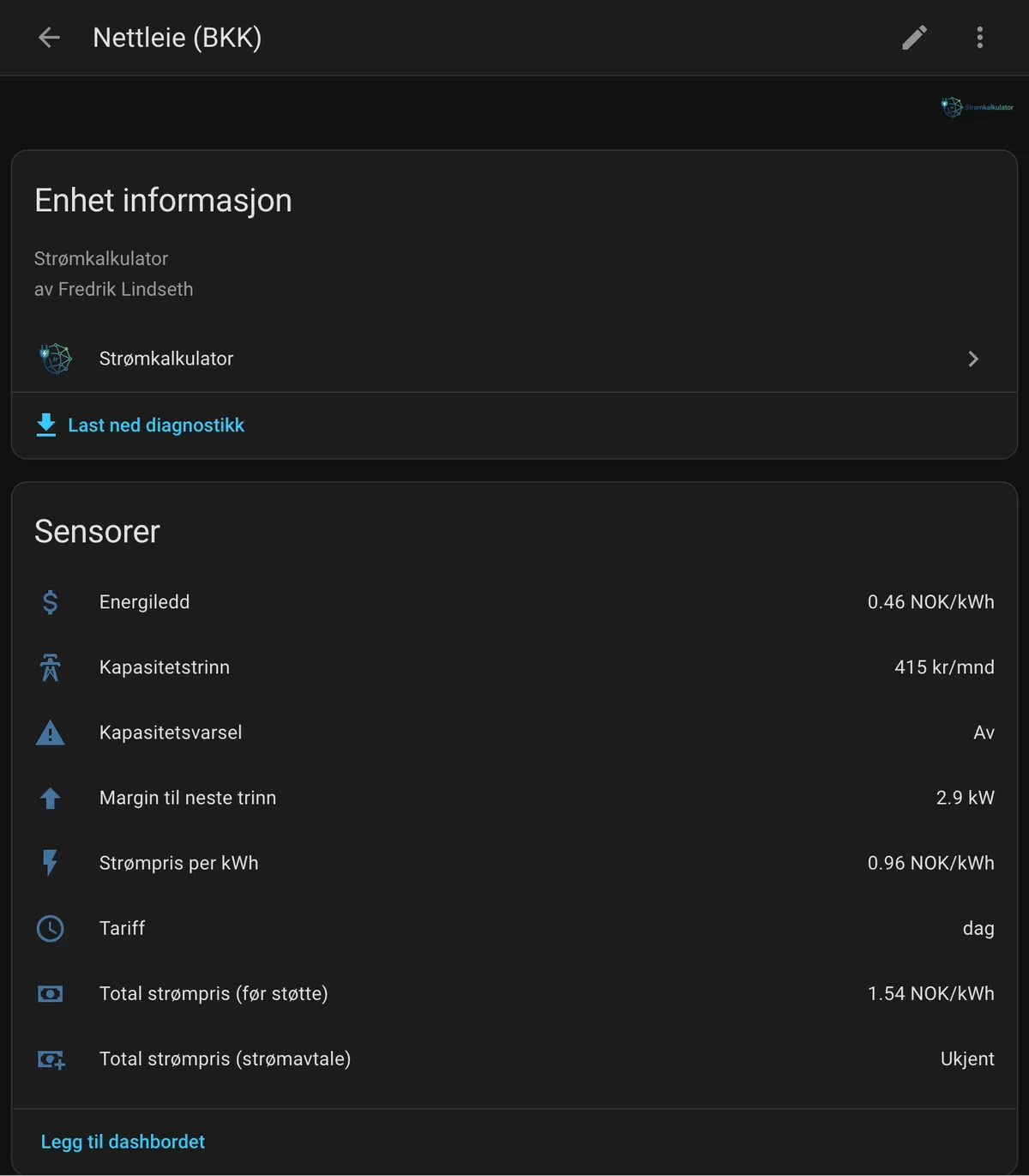Viewport: 1029px width, 1176px height.
Task: Open the Strømpris per kWh lightning icon
Action: [x=51, y=863]
